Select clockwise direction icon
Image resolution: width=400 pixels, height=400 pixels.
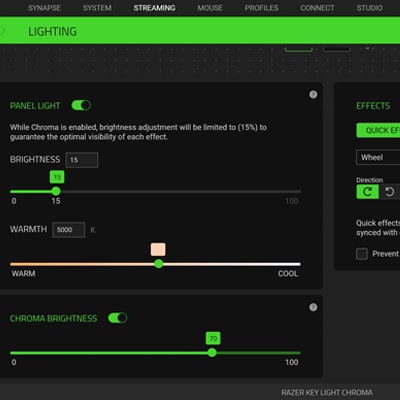click(367, 192)
